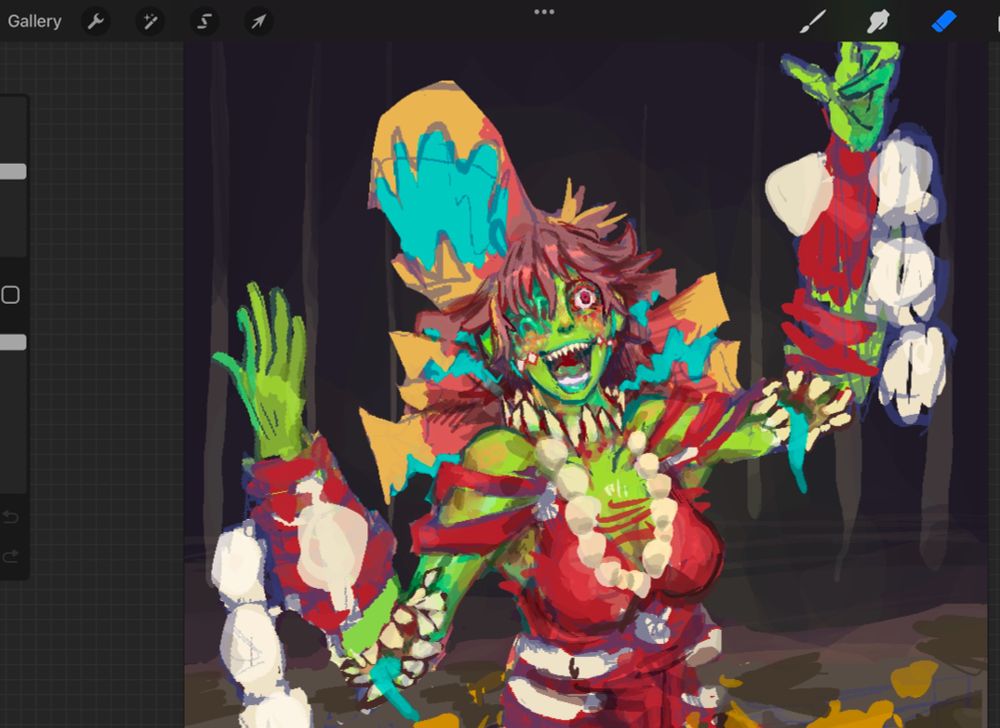Tap the square Modify button on sidebar
The height and width of the screenshot is (728, 1000).
[x=10, y=295]
